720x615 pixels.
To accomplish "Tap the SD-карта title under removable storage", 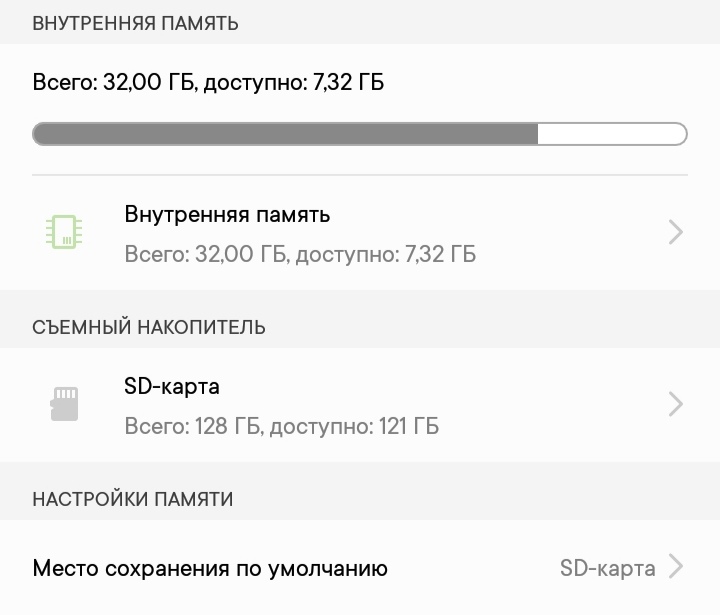I will click(x=172, y=386).
